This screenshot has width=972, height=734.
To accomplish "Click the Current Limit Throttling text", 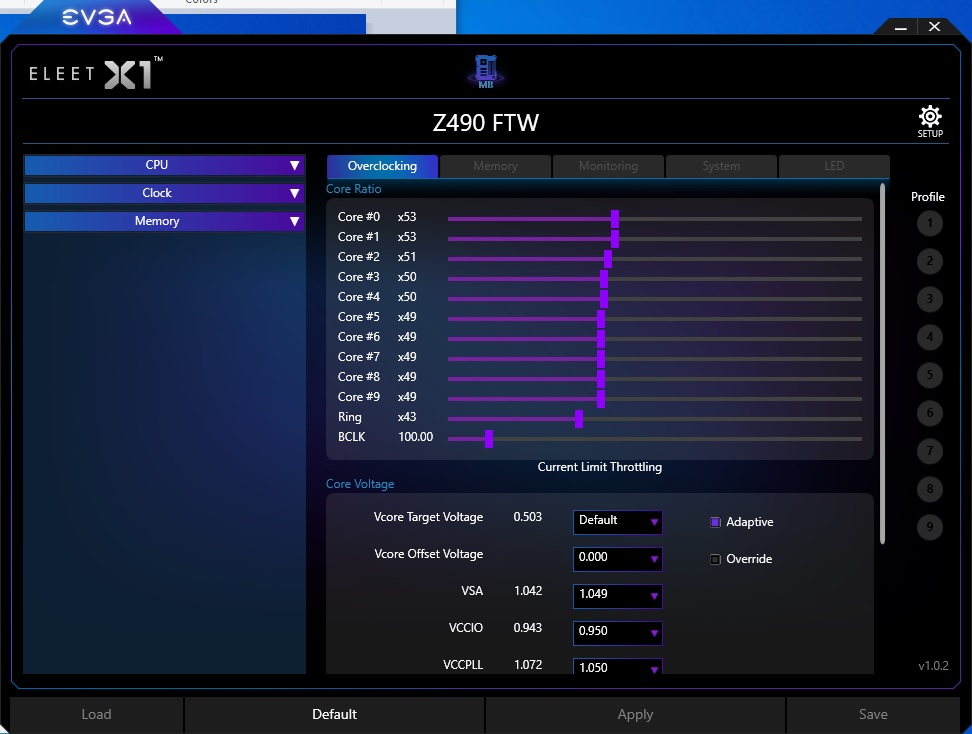I will pos(599,467).
